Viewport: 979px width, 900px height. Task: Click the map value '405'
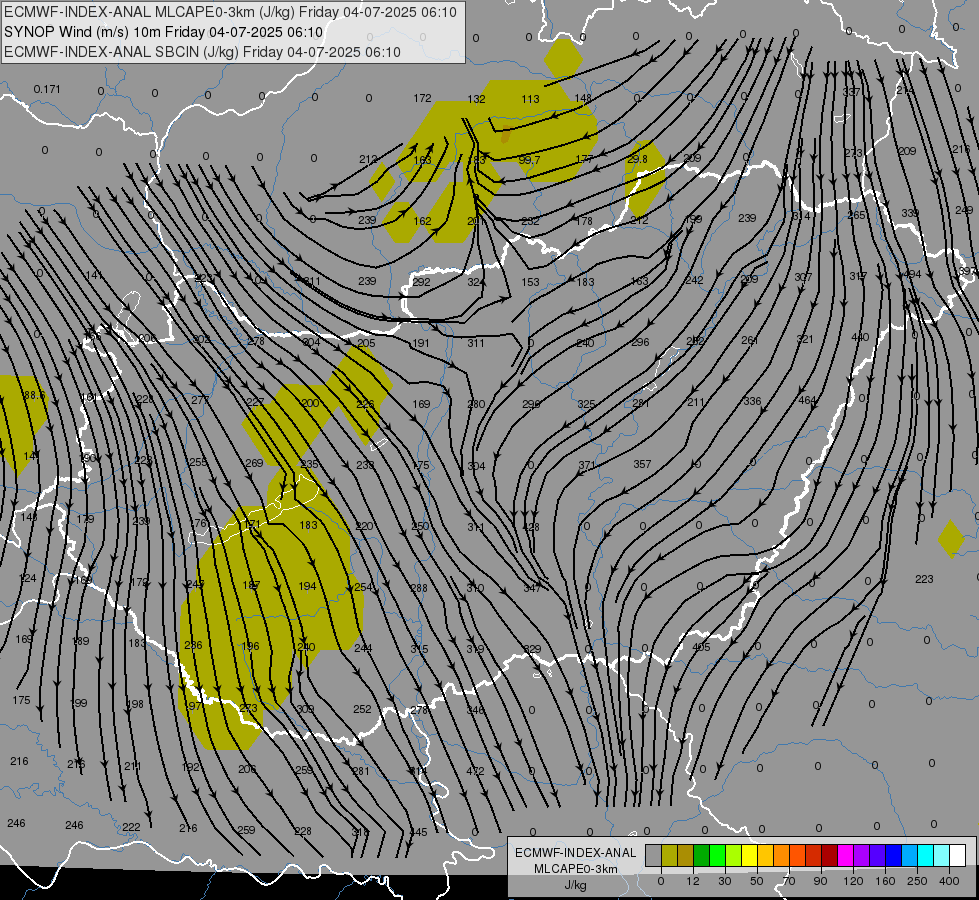coord(701,646)
